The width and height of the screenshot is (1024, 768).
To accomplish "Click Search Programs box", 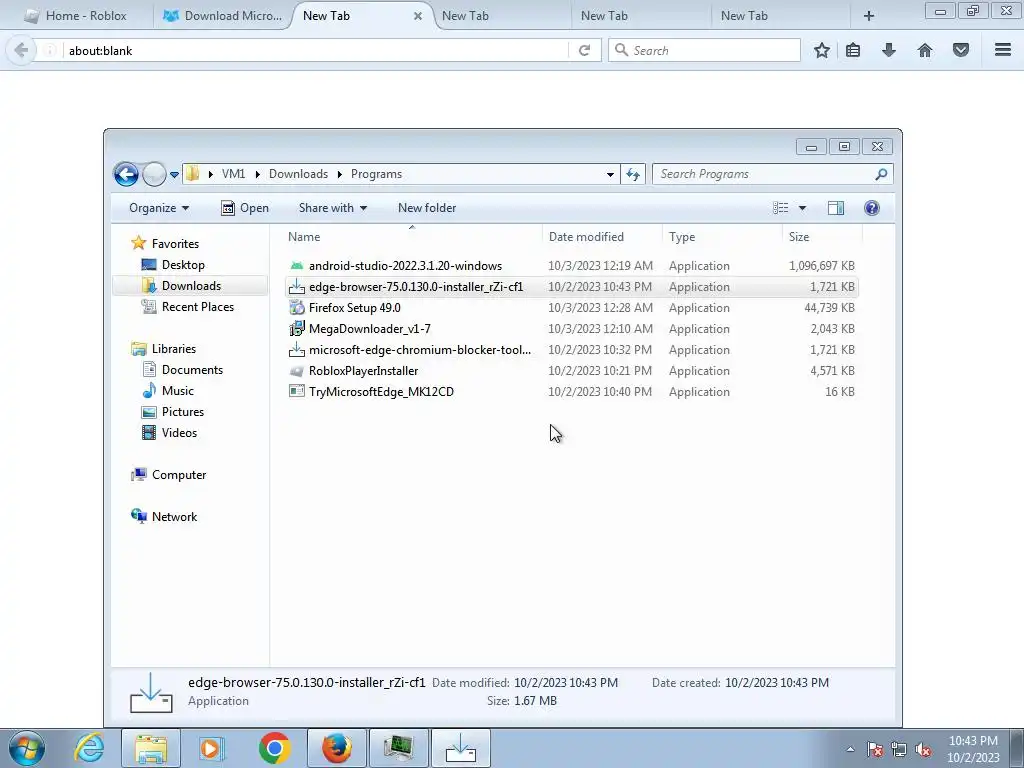I will [772, 174].
